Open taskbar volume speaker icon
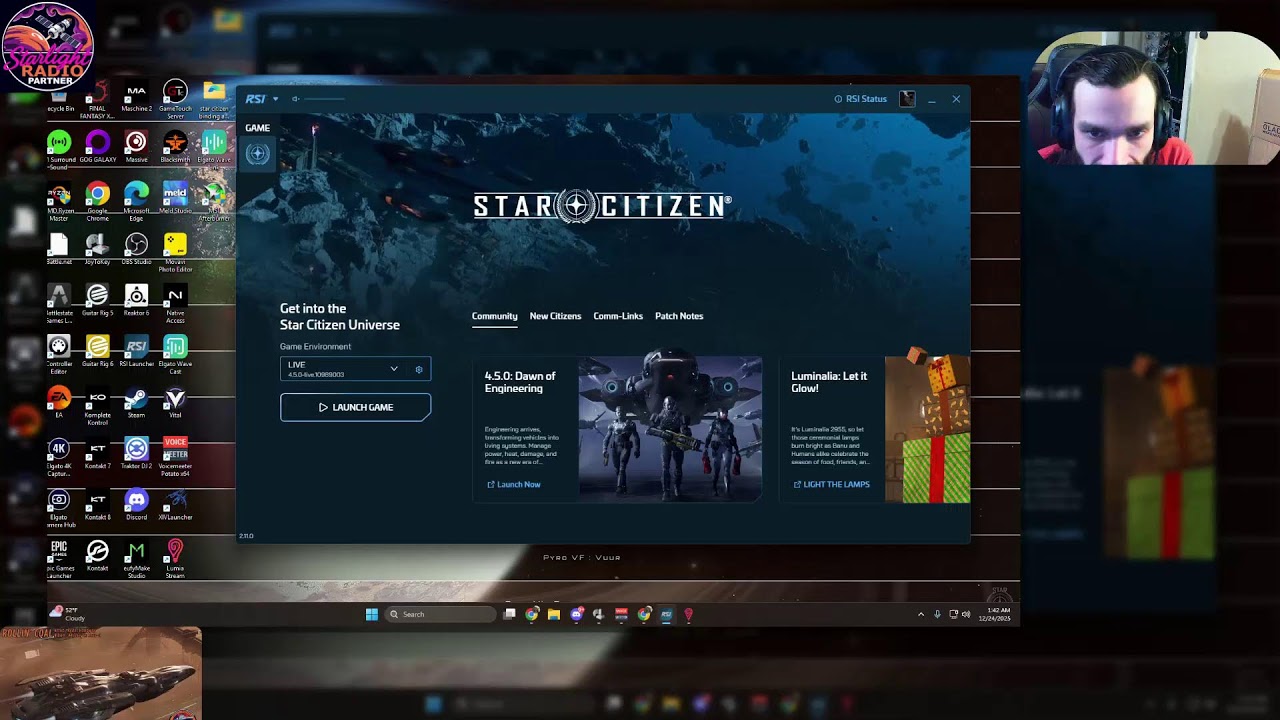The height and width of the screenshot is (720, 1280). click(x=966, y=614)
